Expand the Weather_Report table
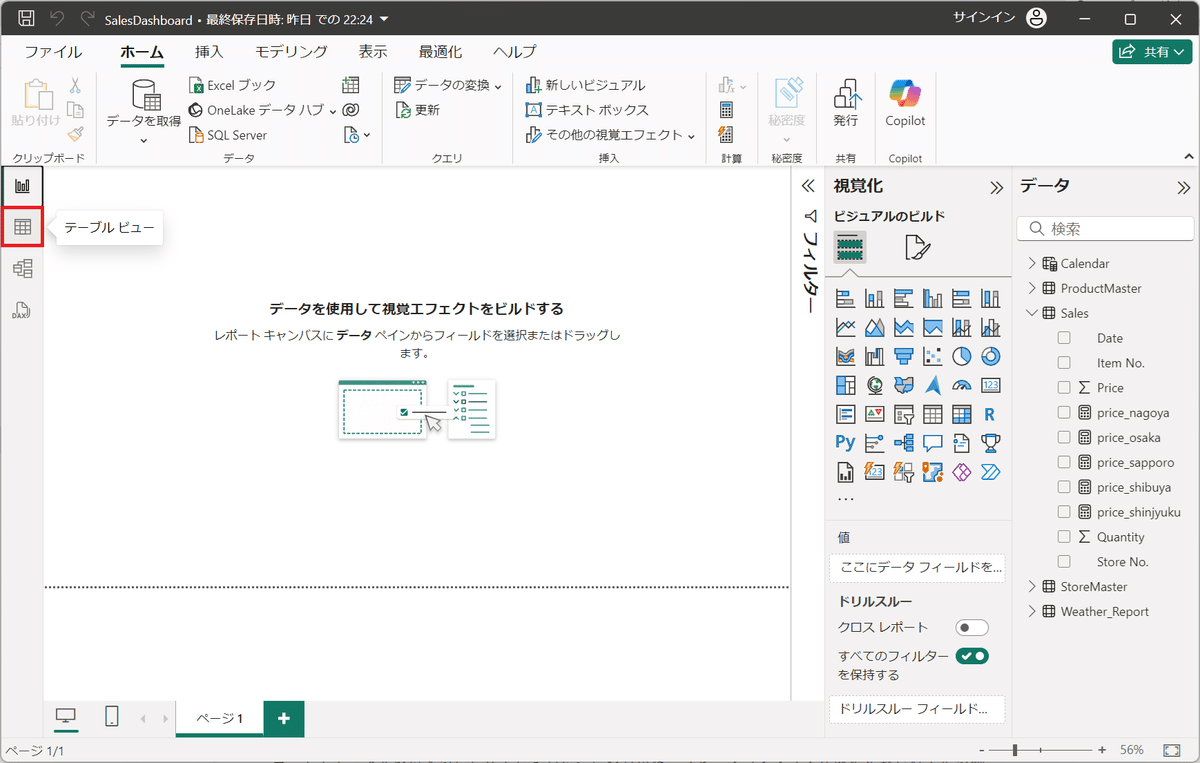 point(1032,611)
